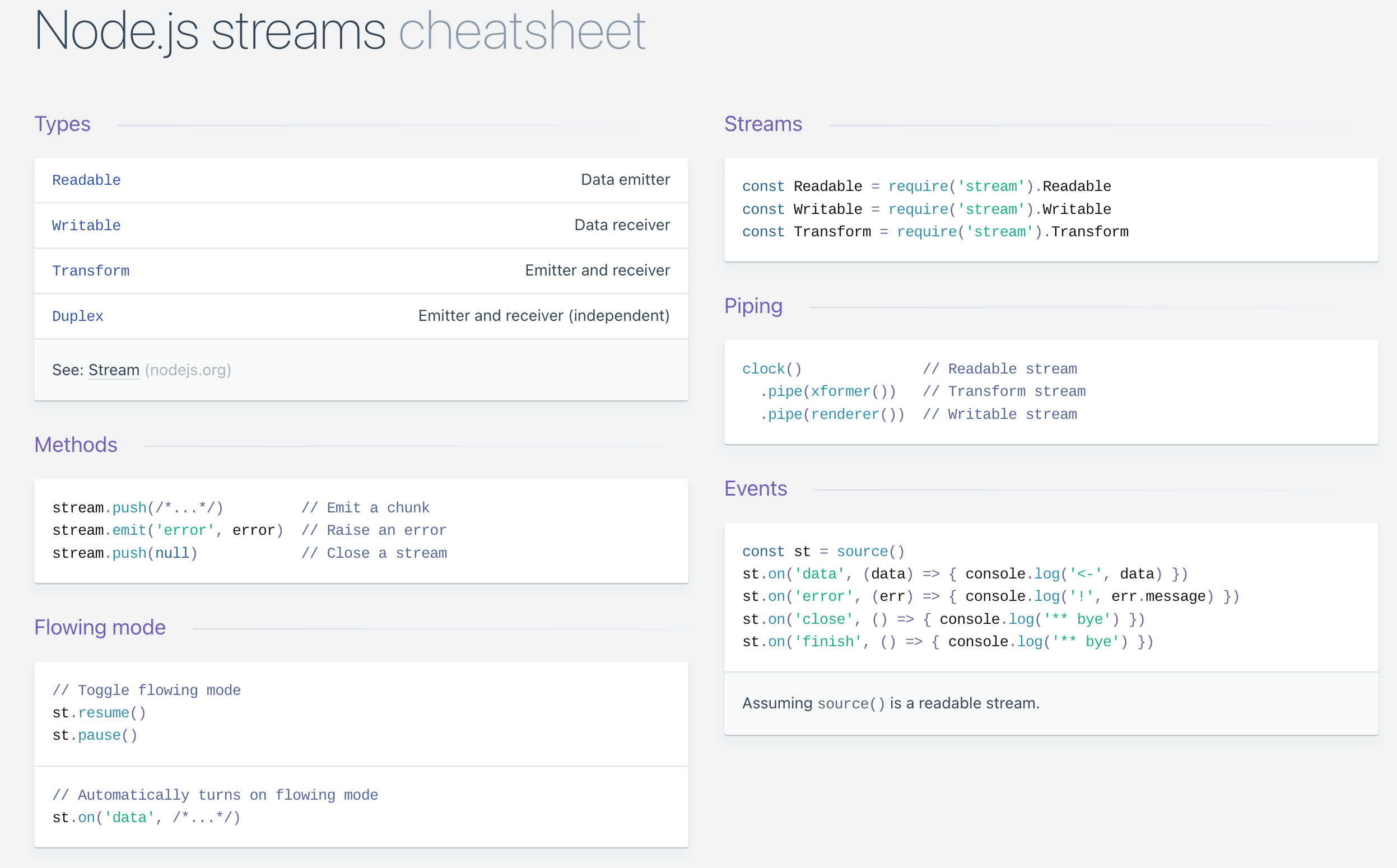Screen dimensions: 1397x868
Task: Click the Flowing mode section heading
Action: coord(100,627)
